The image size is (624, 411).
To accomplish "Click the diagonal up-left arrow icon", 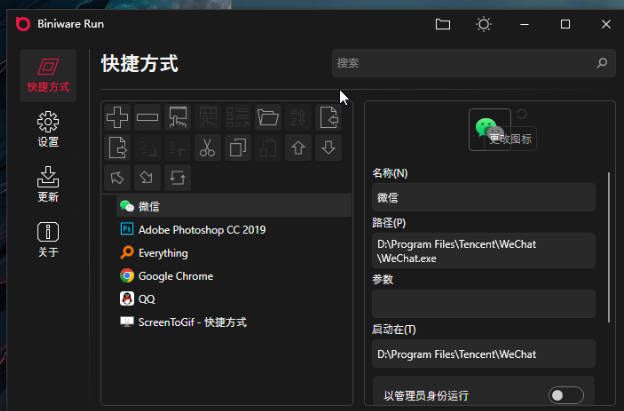I will (117, 177).
